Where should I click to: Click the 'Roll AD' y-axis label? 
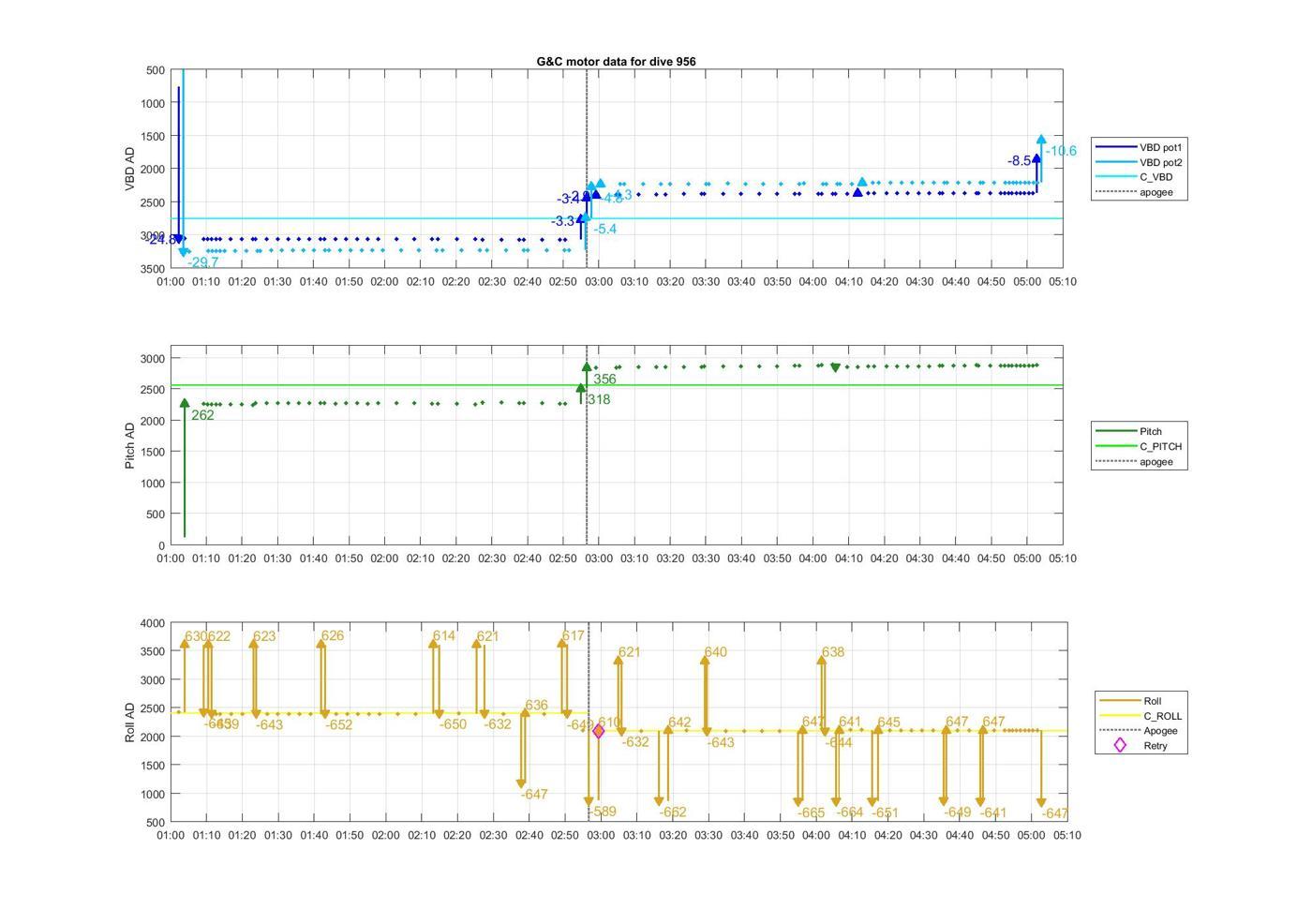pos(130,723)
